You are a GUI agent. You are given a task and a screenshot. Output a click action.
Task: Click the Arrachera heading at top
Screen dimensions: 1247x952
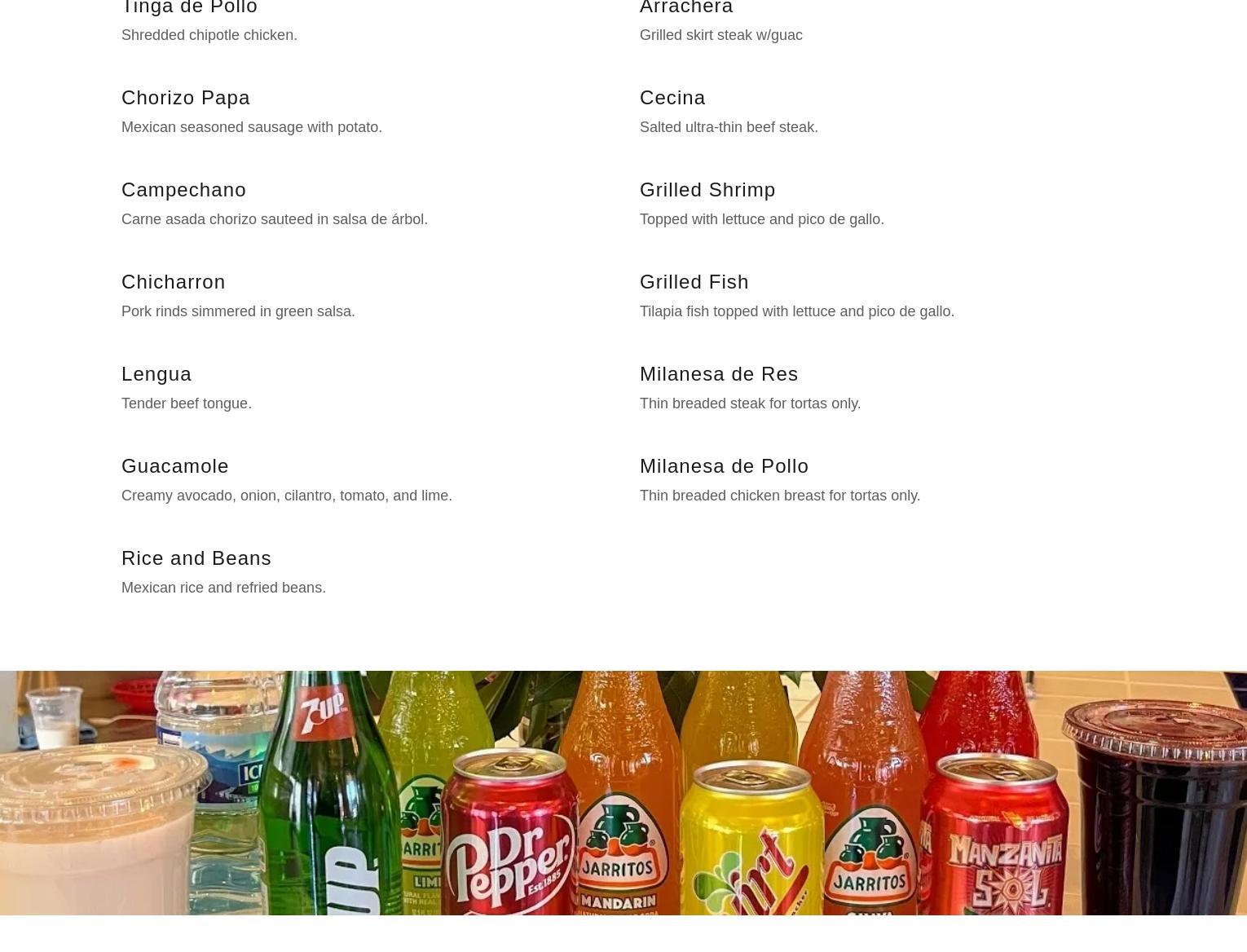tap(686, 7)
